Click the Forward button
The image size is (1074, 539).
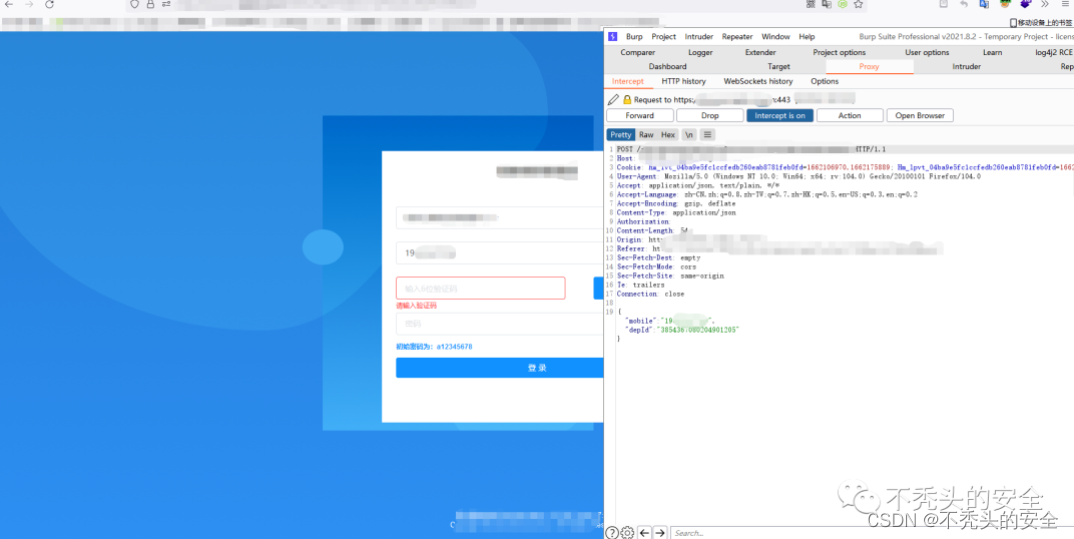(x=640, y=116)
